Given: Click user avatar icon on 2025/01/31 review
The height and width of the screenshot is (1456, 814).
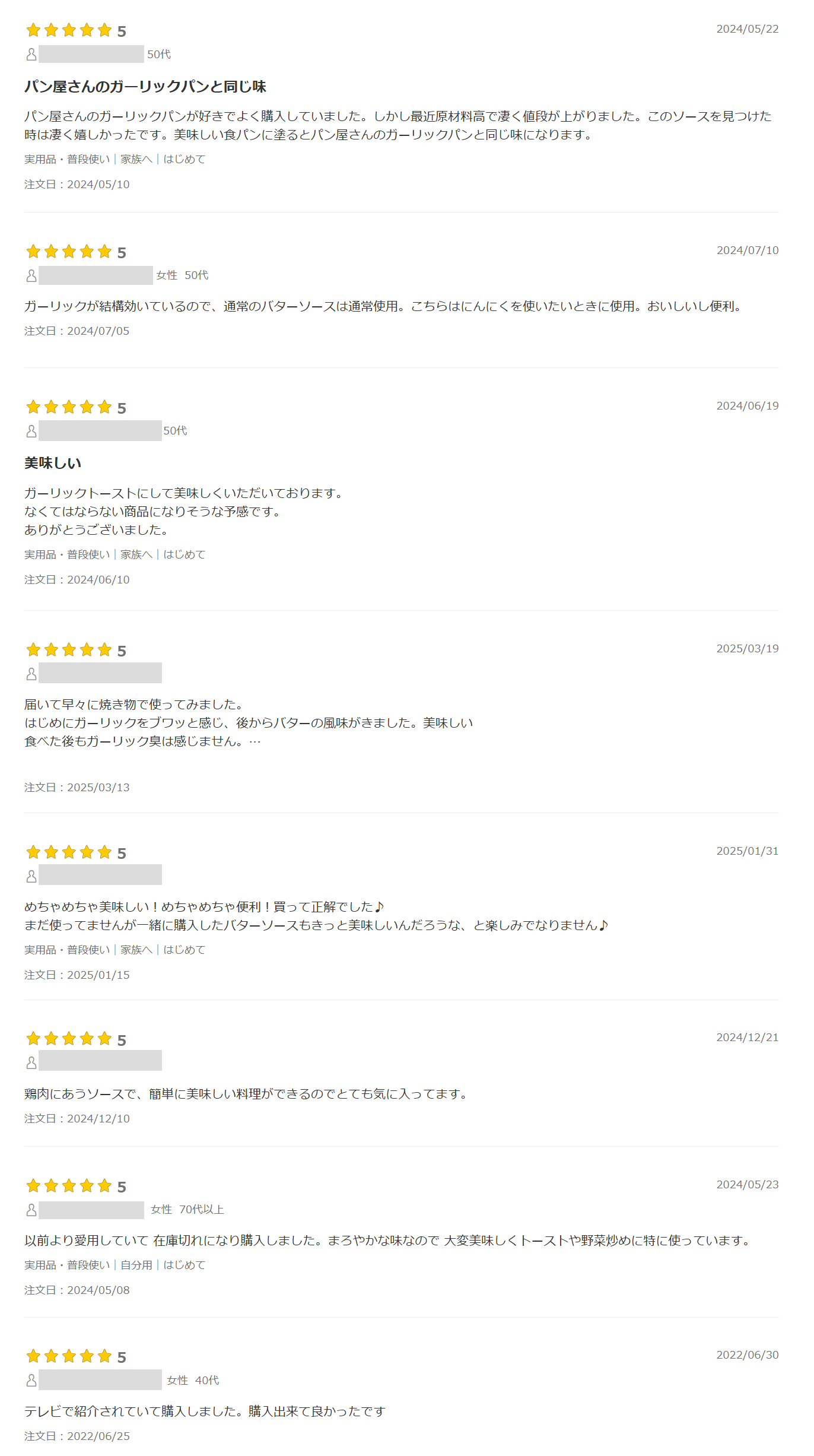Looking at the screenshot, I should pos(31,876).
